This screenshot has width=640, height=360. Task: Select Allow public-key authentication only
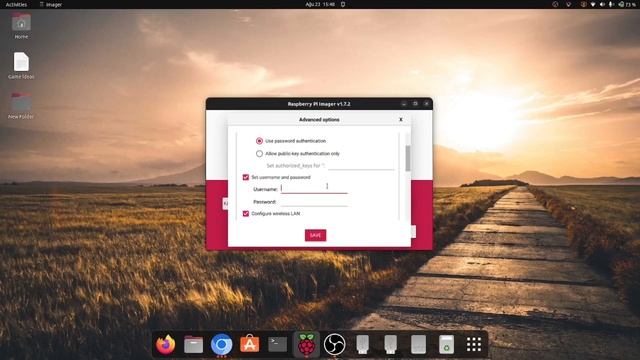tap(259, 153)
